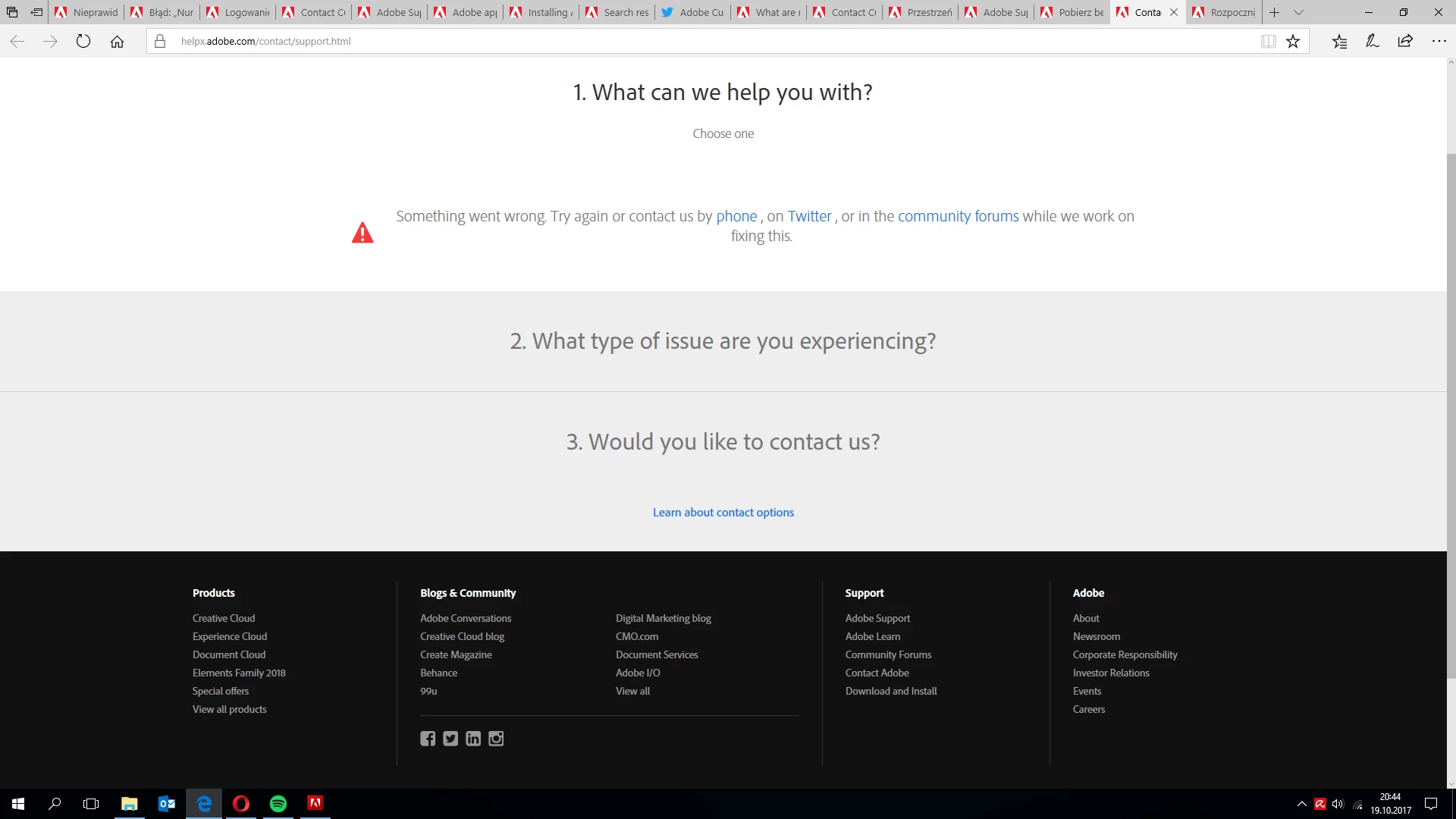Open the reading view icon
Viewport: 1456px width, 819px height.
(x=1268, y=42)
